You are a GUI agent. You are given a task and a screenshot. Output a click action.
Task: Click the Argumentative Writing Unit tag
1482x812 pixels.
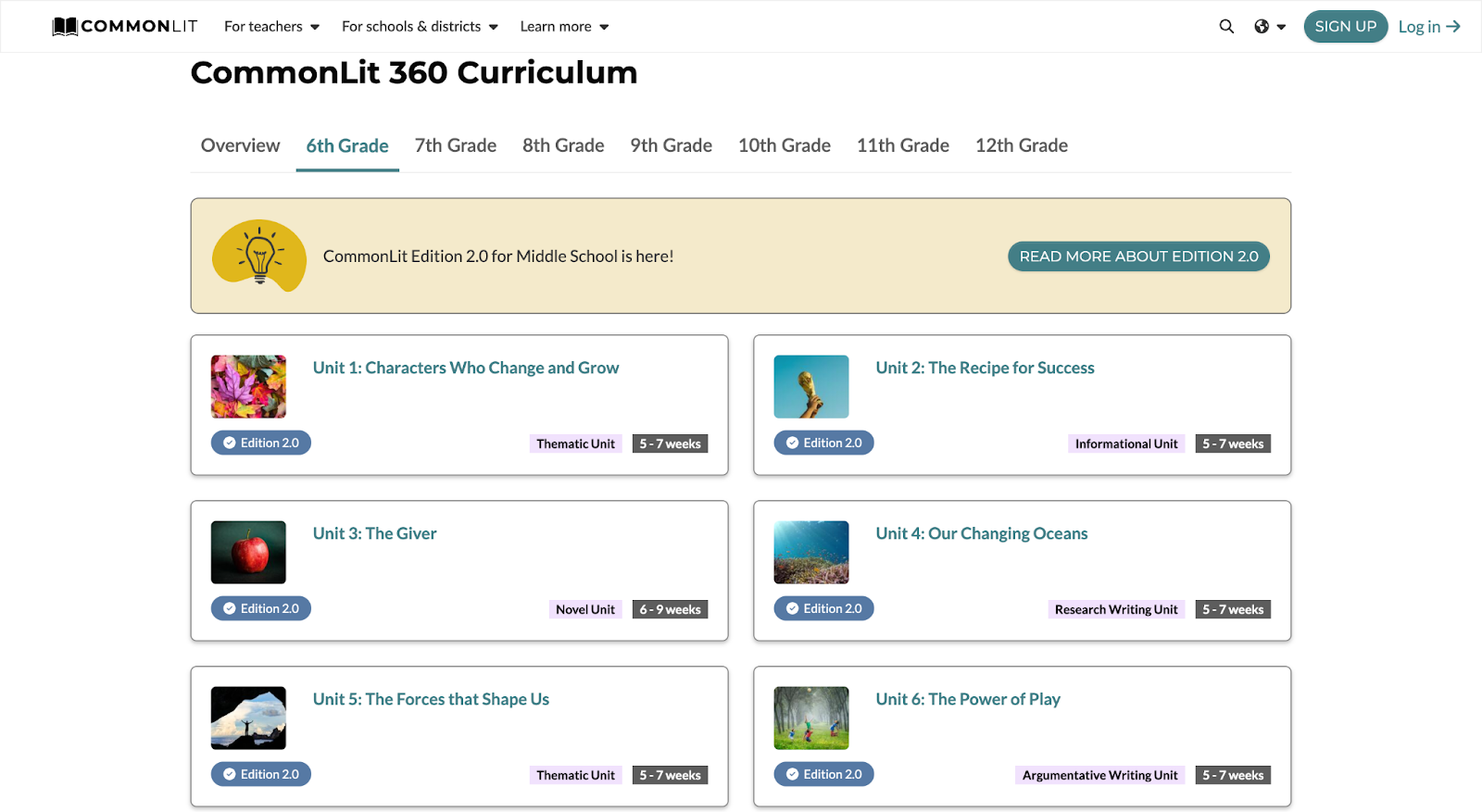click(1100, 775)
